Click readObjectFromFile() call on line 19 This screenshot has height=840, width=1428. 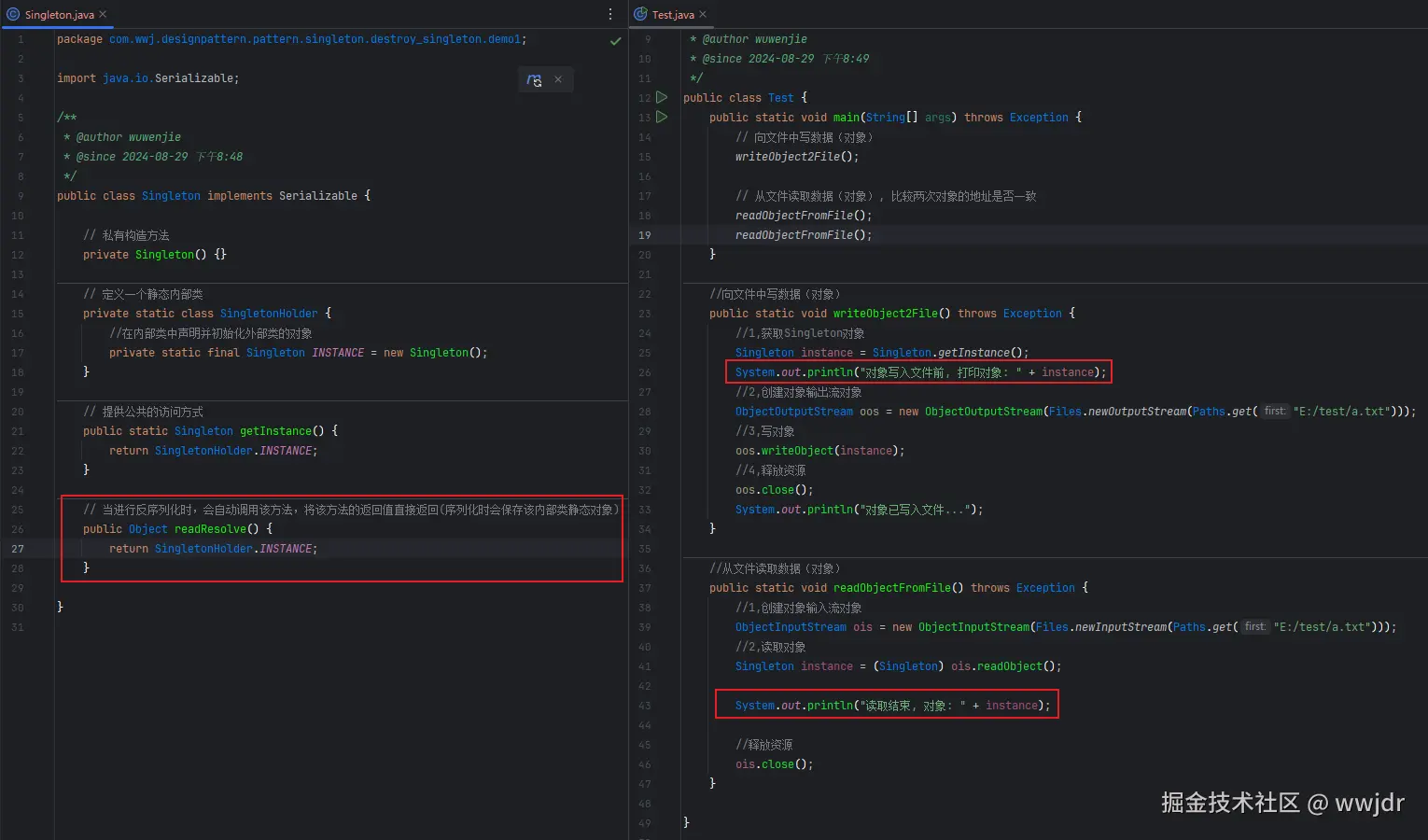pos(804,235)
